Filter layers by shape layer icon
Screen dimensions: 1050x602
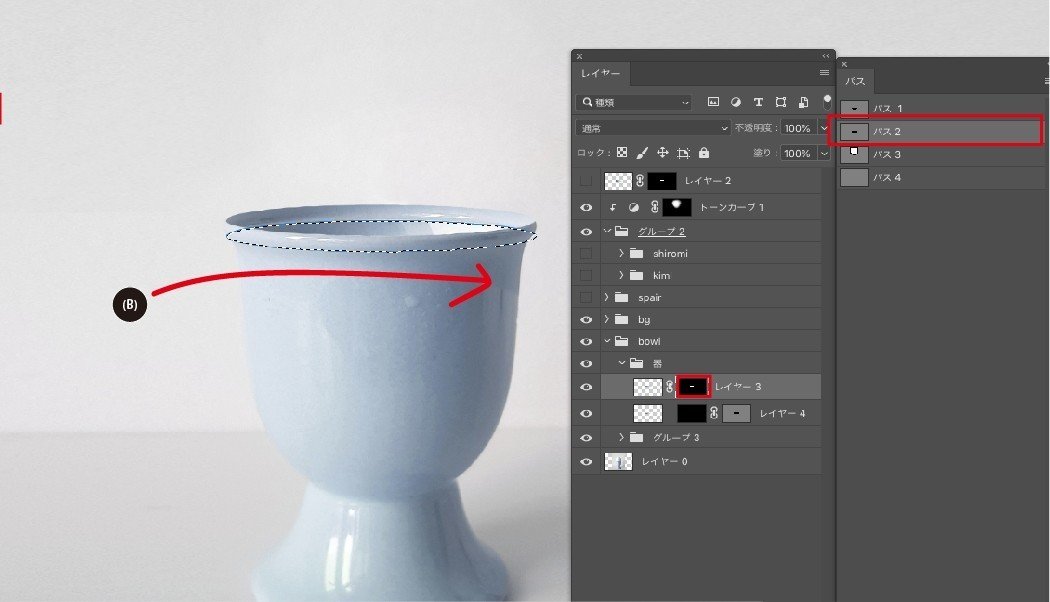pyautogui.click(x=781, y=102)
